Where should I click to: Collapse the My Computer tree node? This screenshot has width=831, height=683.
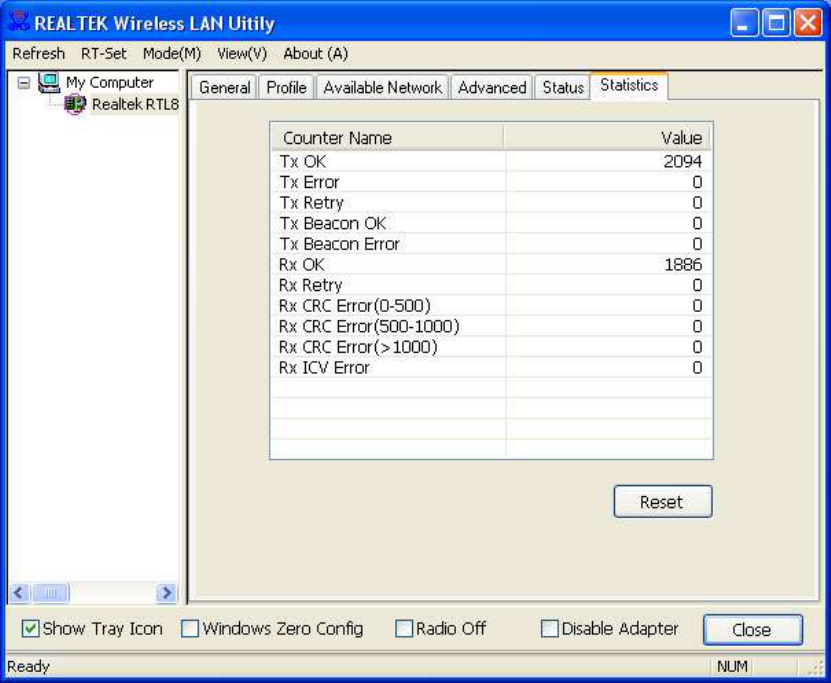[x=24, y=83]
